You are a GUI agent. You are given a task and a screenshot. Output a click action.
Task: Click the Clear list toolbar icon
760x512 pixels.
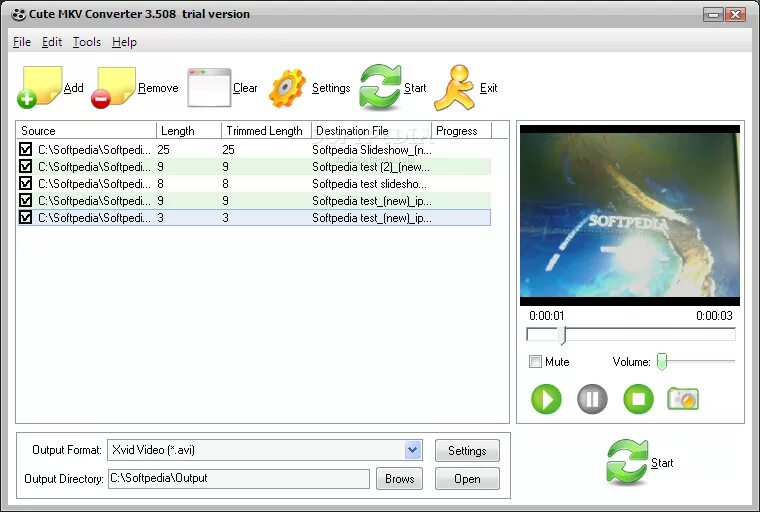coord(209,87)
